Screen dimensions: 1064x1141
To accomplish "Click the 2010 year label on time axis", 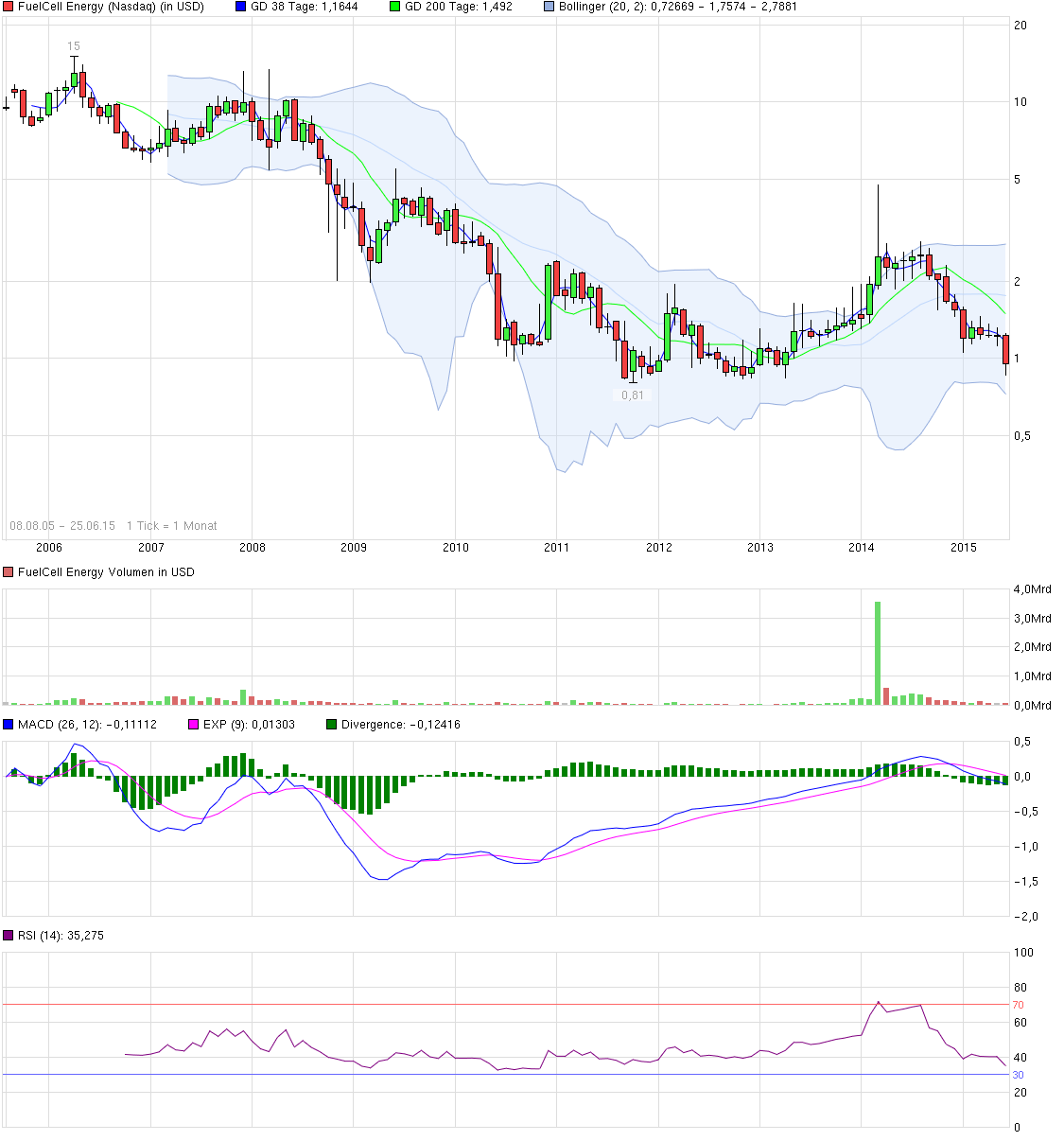I will click(456, 548).
